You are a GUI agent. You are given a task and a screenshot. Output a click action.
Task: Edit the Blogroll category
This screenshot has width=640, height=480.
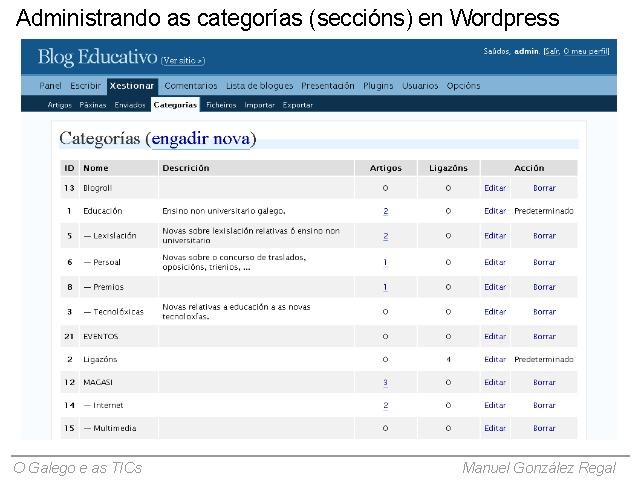click(x=494, y=188)
